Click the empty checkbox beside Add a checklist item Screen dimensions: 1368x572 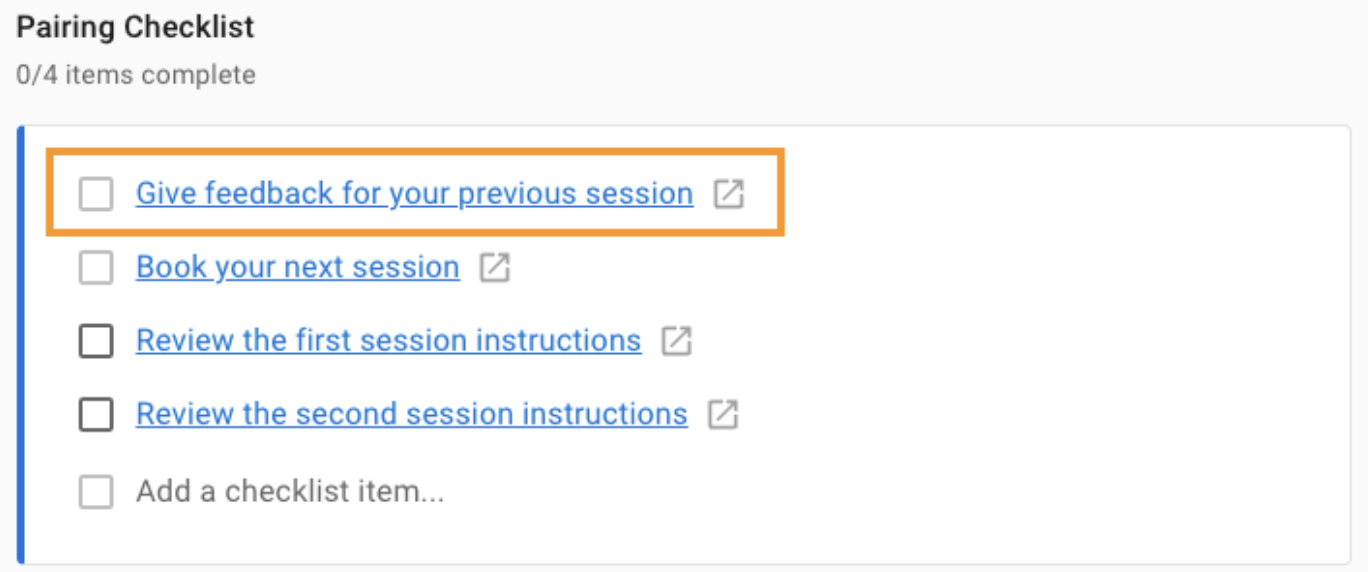[x=96, y=492]
